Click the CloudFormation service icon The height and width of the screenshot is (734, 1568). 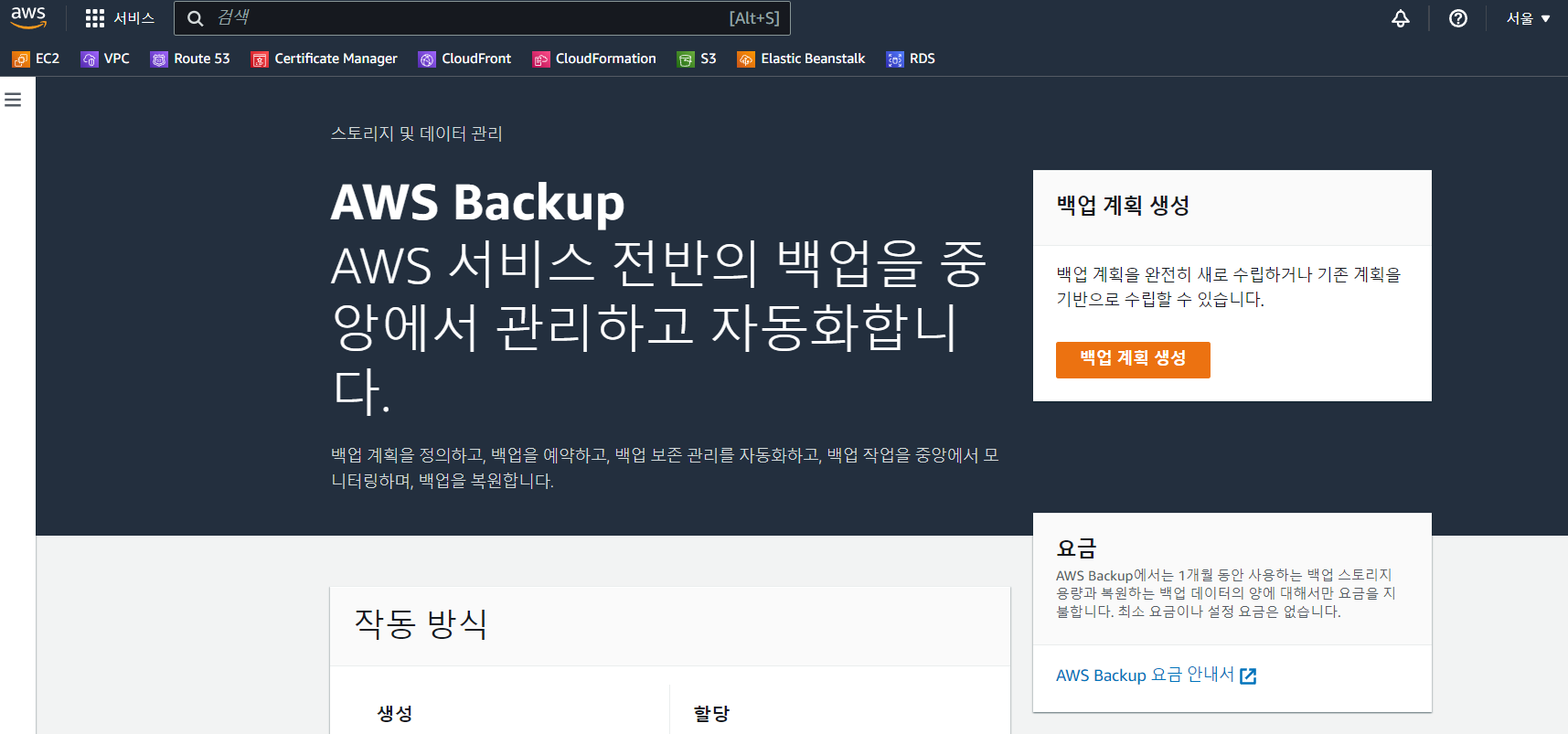pos(541,59)
